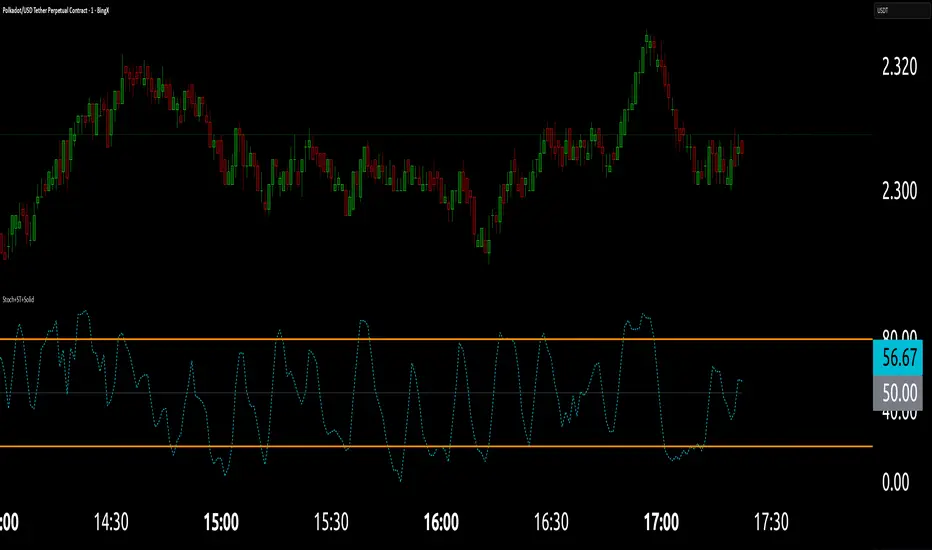Screen dimensions: 932x550
Task: Select the 0.00 oscillator axis label
Action: [x=895, y=482]
